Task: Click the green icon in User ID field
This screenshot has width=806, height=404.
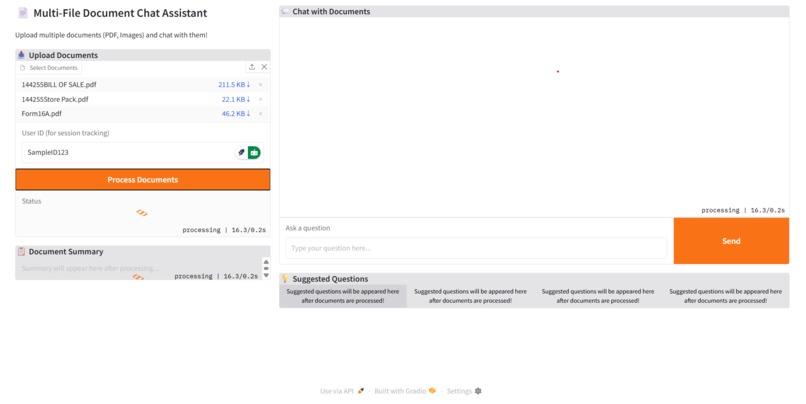Action: [x=254, y=152]
